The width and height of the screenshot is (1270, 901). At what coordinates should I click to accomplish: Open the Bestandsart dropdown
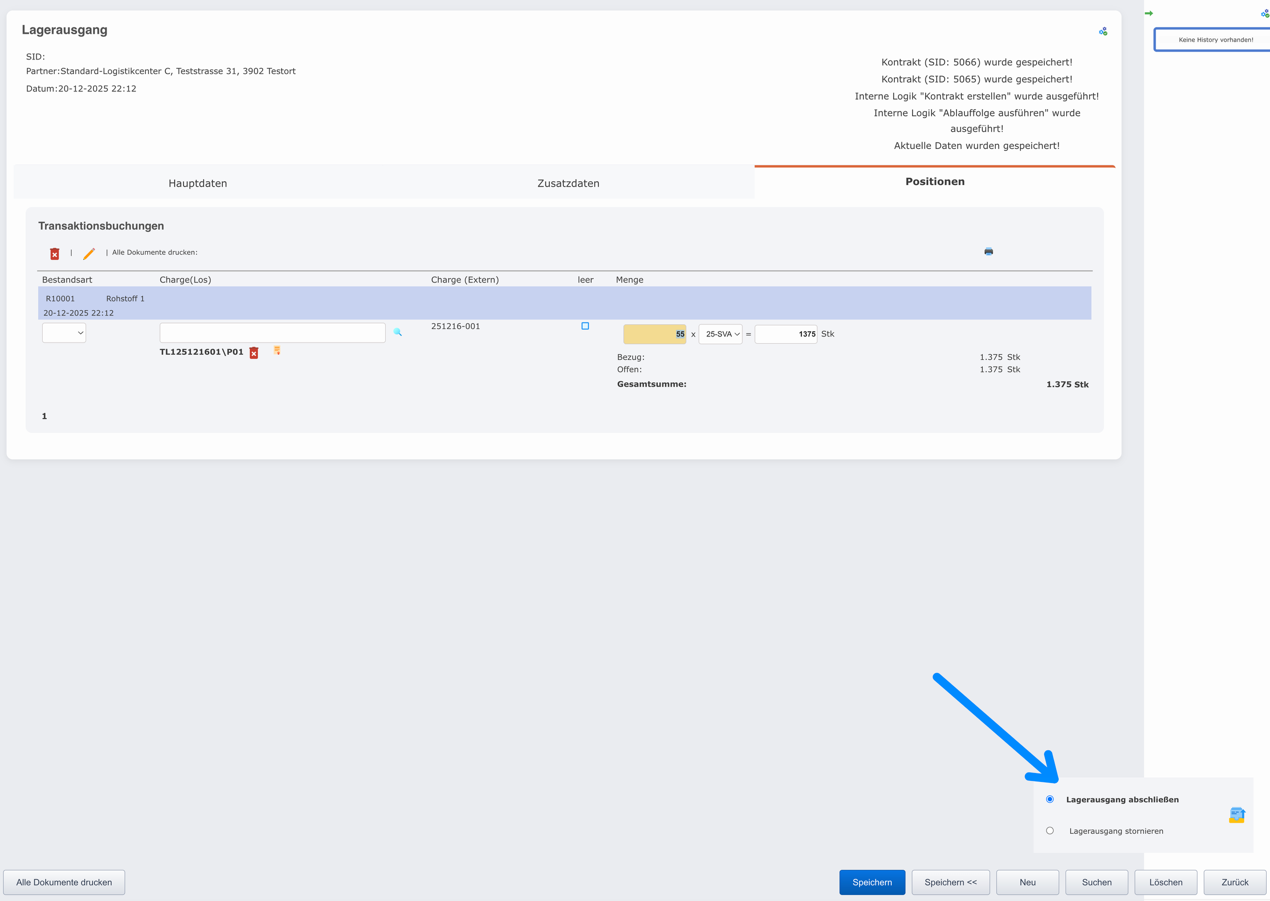pyautogui.click(x=64, y=333)
